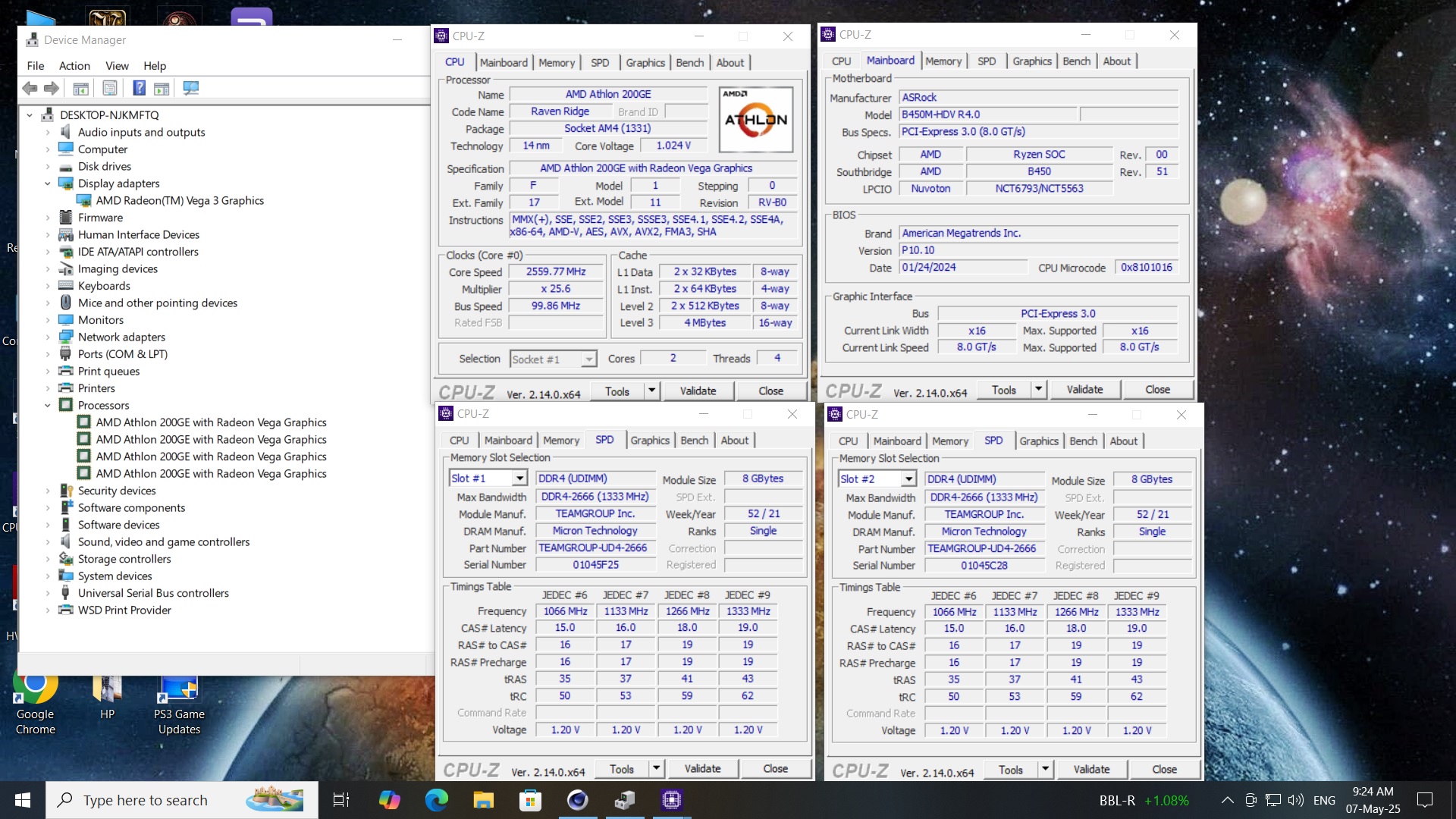Open Microsoft Store from the taskbar
This screenshot has height=819, width=1456.
(530, 800)
